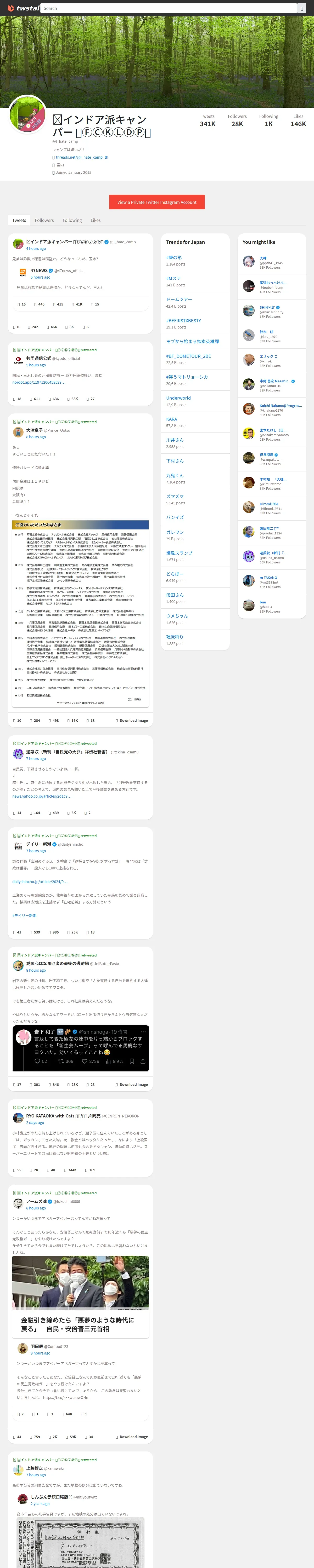The width and height of the screenshot is (314, 1568).
Task: Click the avatar of 愛国心はなまけ者の最後の逃避場
Action: [18, 966]
